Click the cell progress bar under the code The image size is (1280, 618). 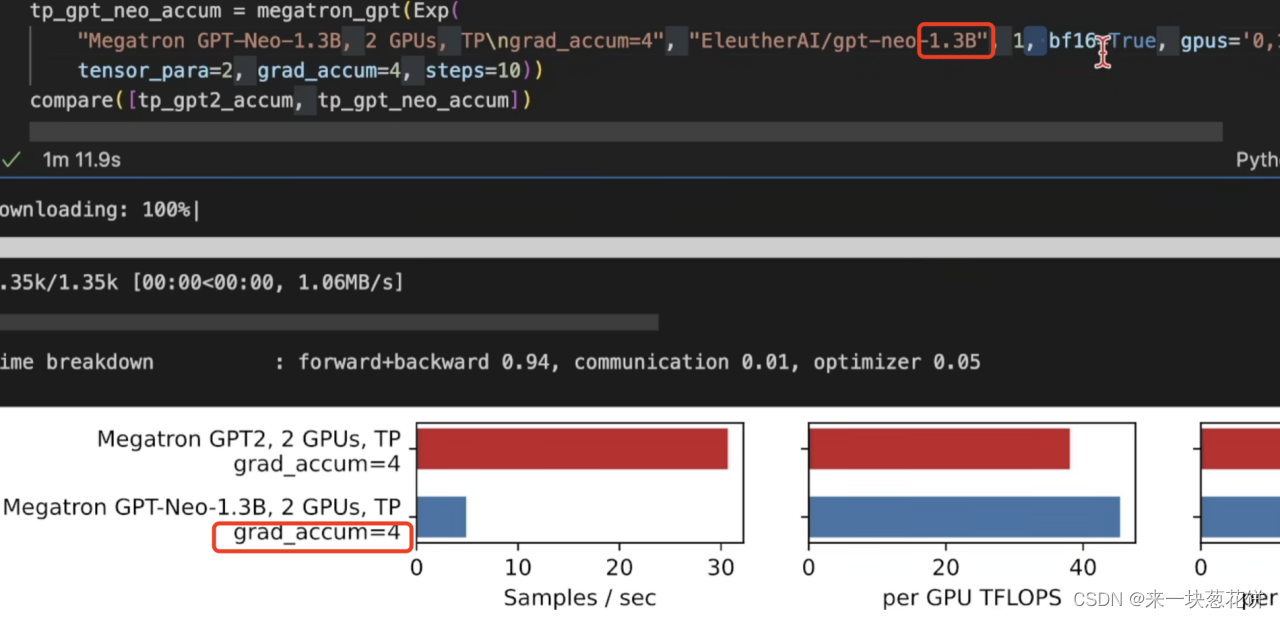(626, 132)
